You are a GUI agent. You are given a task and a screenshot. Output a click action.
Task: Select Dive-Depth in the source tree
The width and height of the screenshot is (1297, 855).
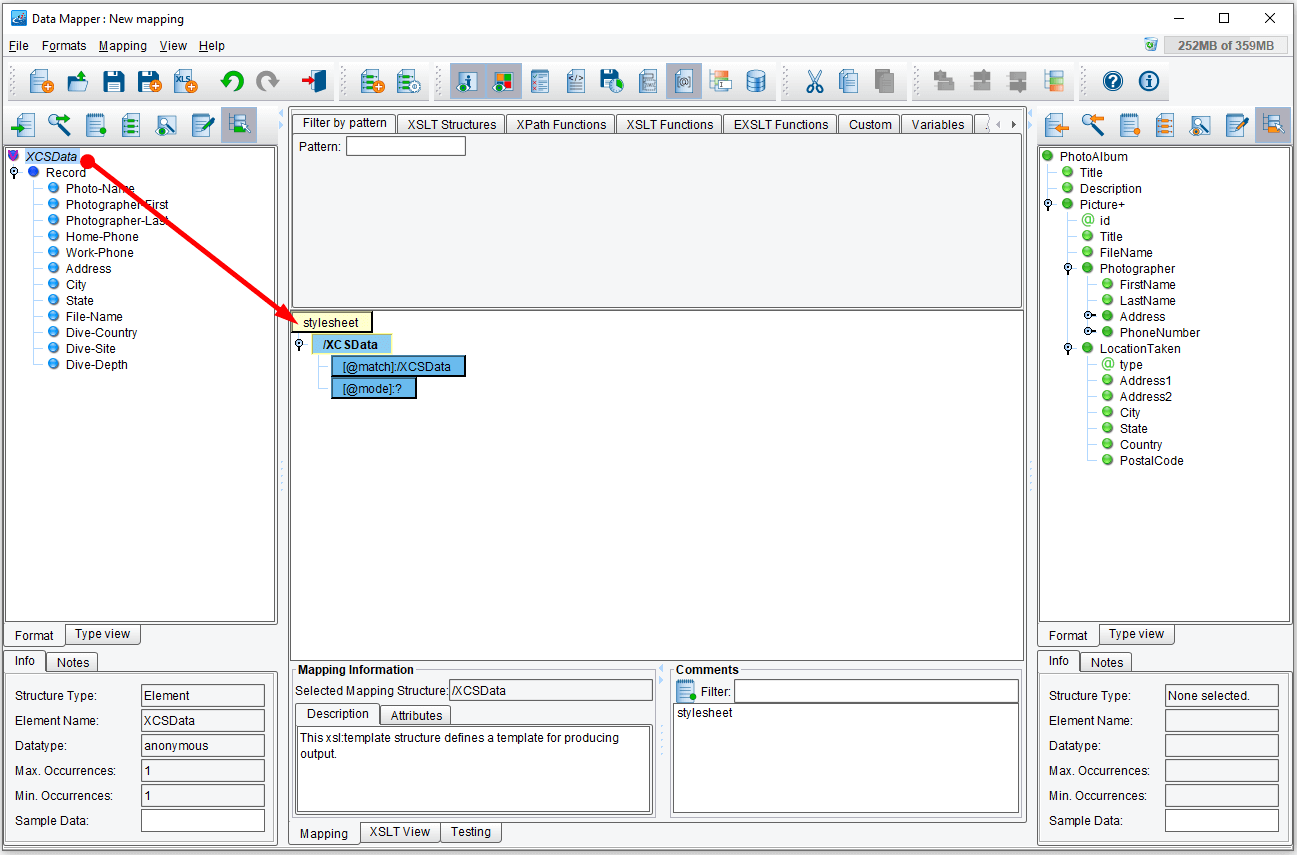(x=96, y=365)
